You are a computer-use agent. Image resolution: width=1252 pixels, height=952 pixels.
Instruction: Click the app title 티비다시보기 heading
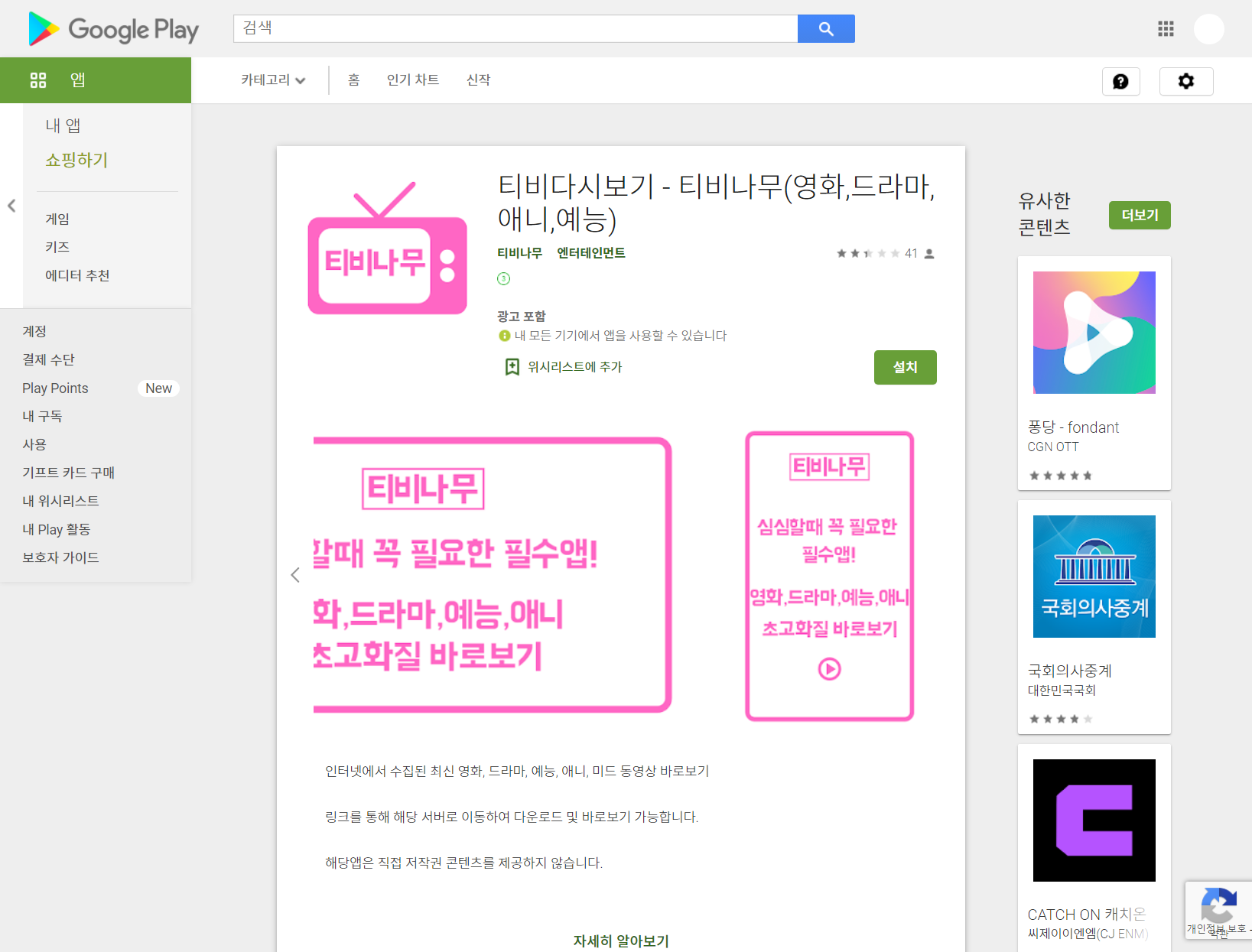click(716, 202)
